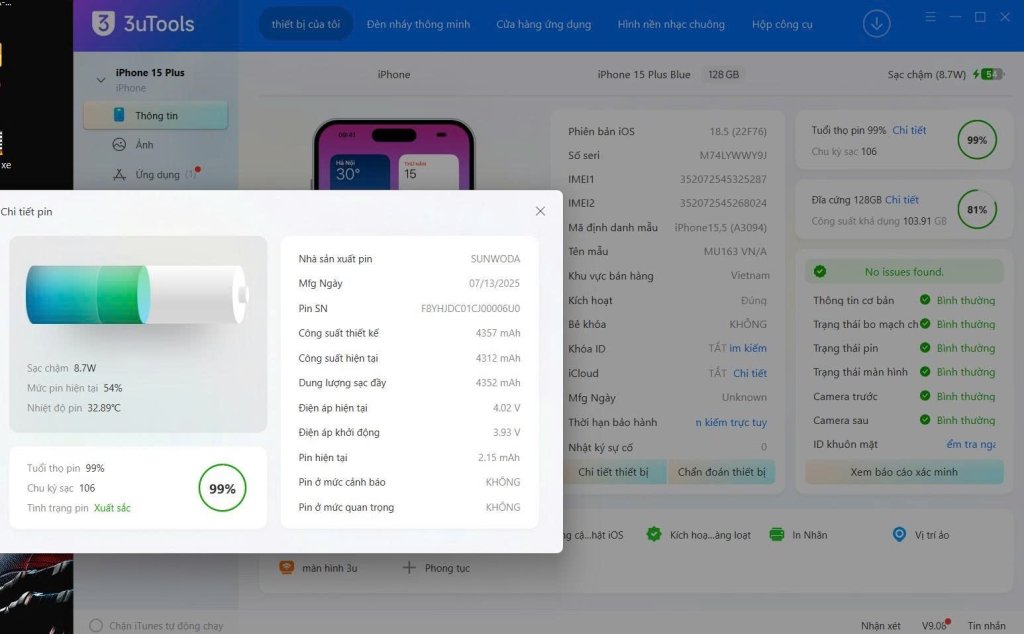
Task: Click the plus icon beside Phong tục
Action: click(409, 567)
